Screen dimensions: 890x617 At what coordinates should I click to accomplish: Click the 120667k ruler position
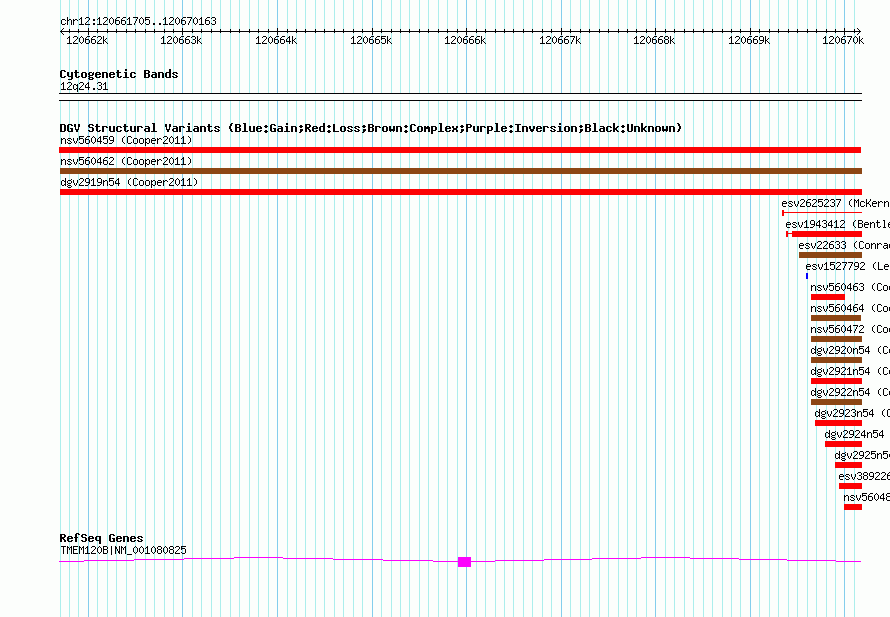coord(560,40)
